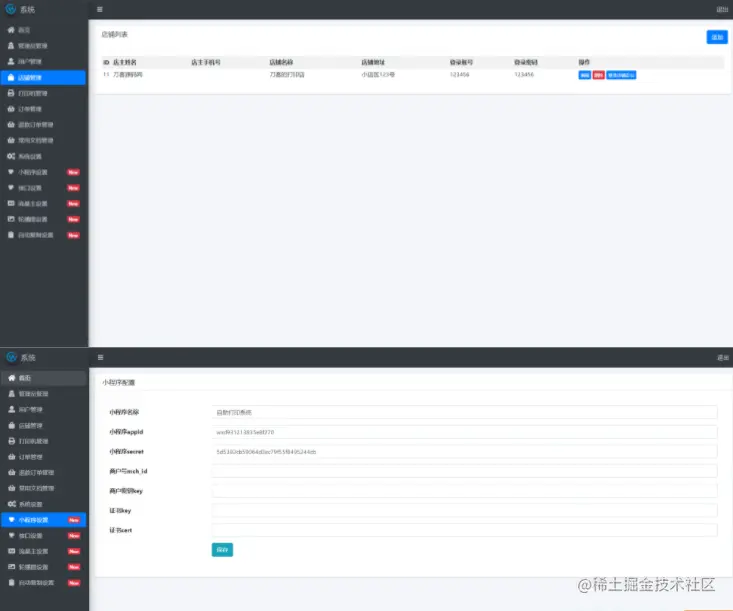Click 商户密钥key input field

464,491
